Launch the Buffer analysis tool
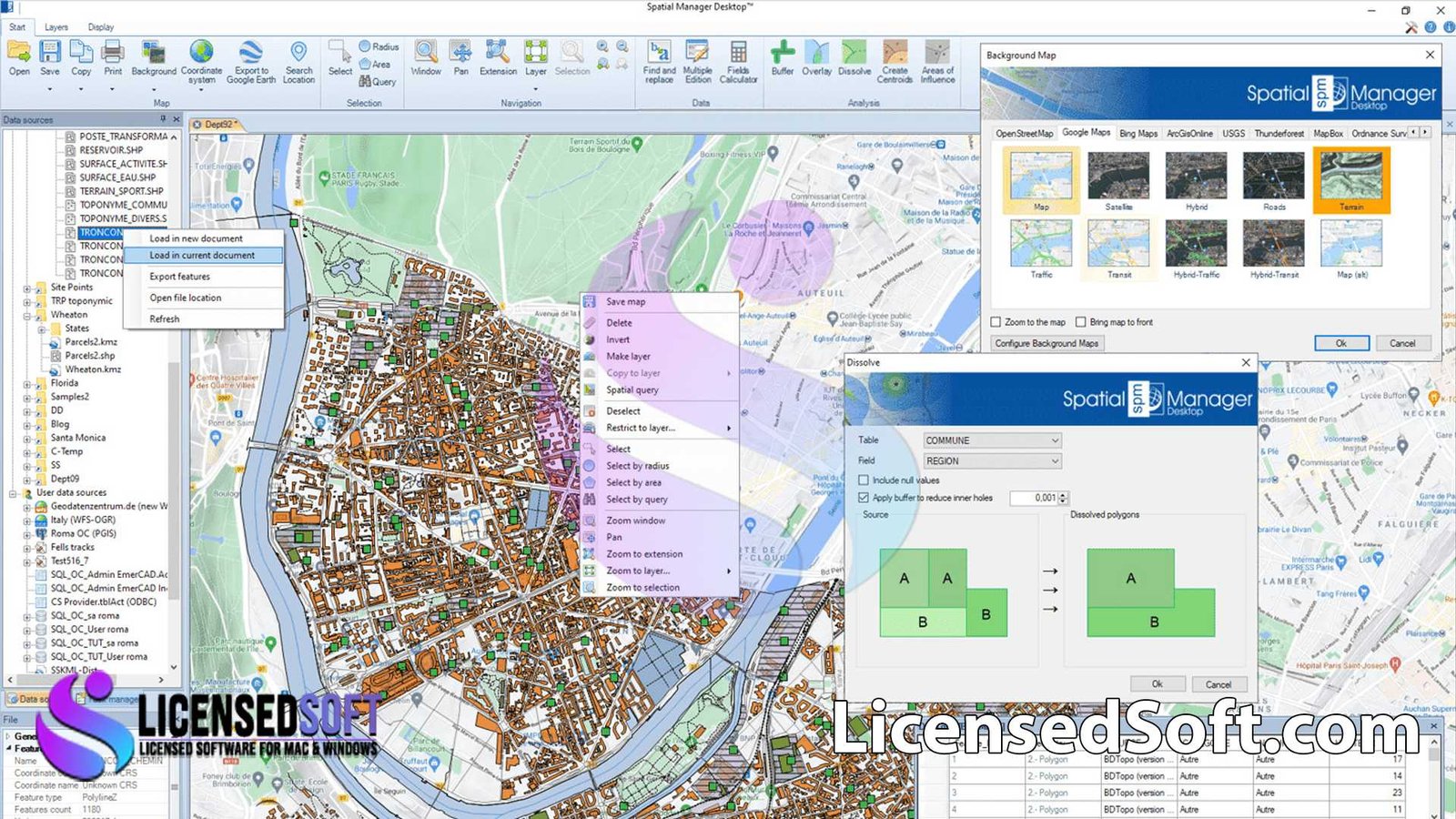 783,58
